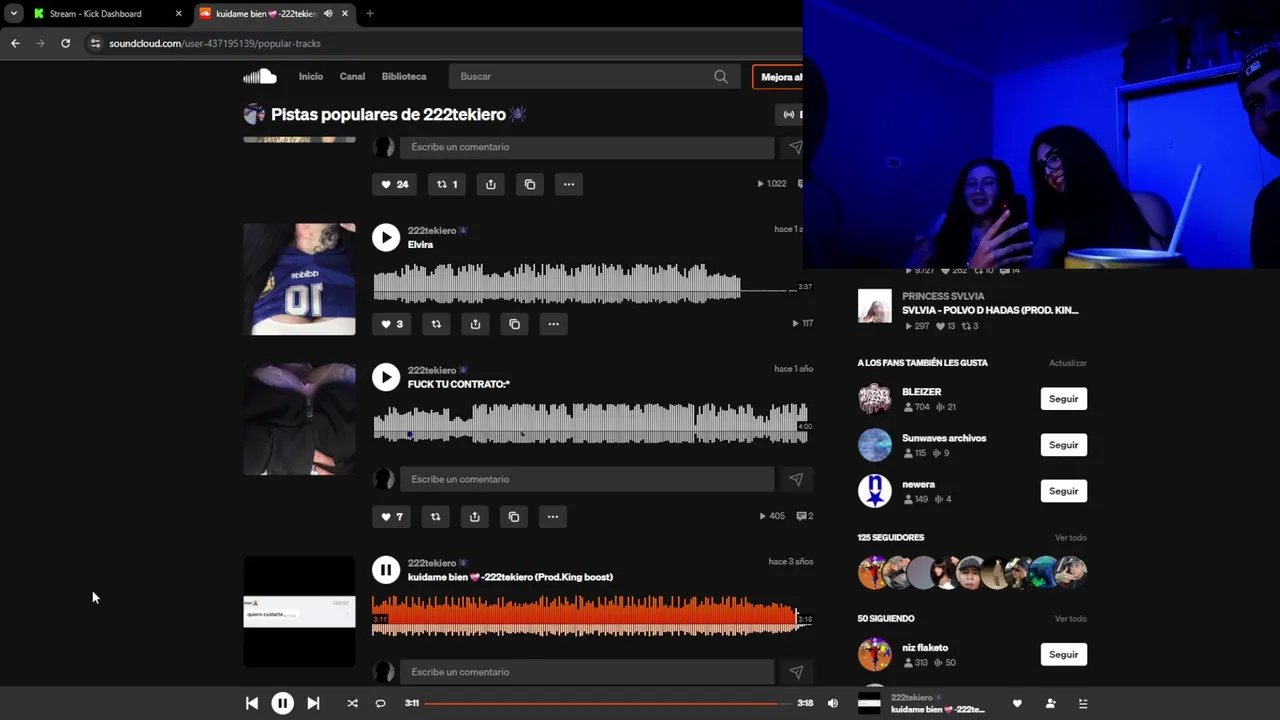Skip to next track in player bar

pos(313,703)
